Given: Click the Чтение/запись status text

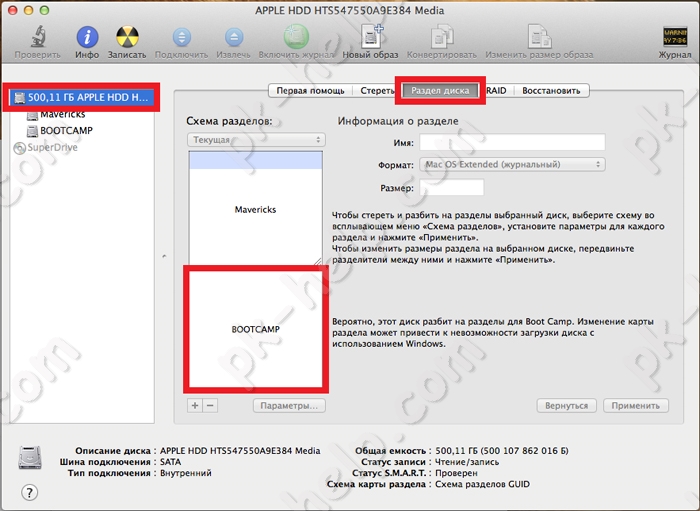Looking at the screenshot, I should [467, 462].
